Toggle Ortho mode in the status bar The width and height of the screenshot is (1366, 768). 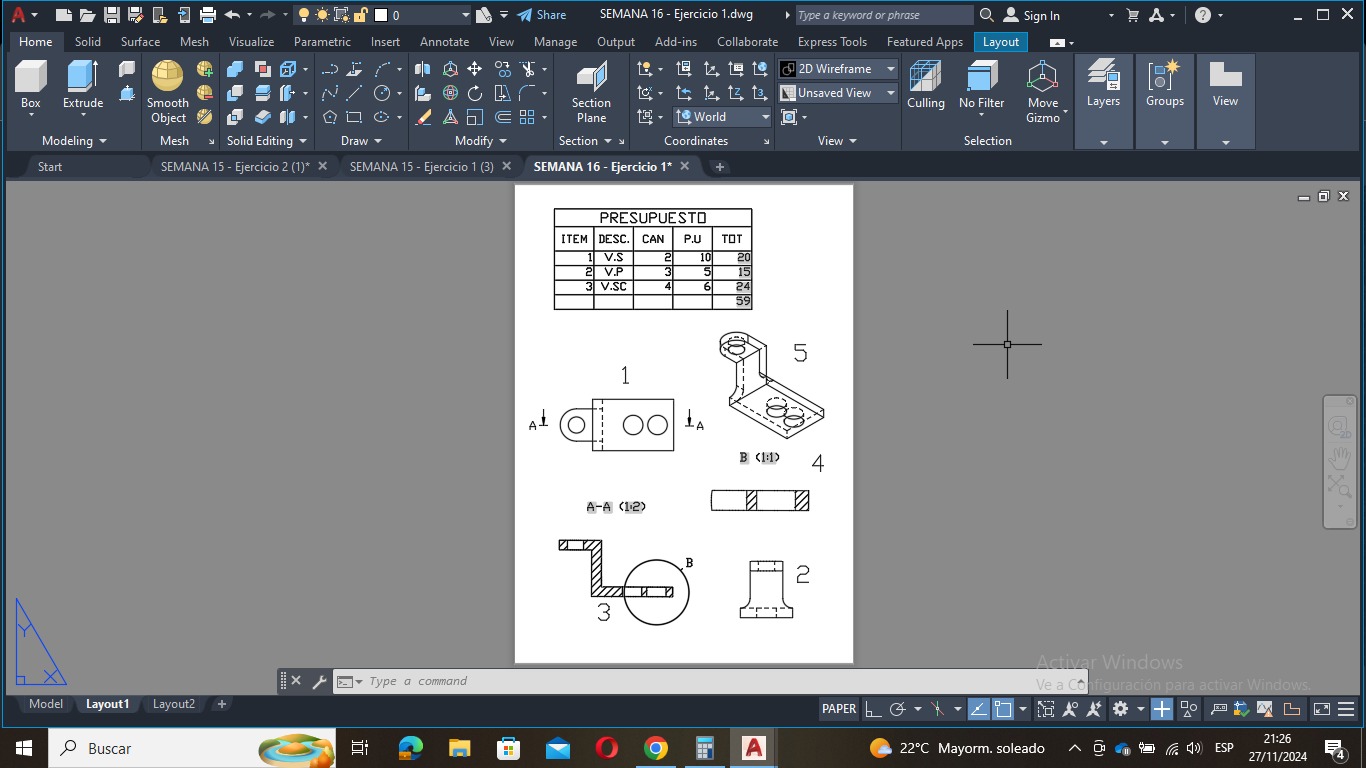[x=873, y=709]
